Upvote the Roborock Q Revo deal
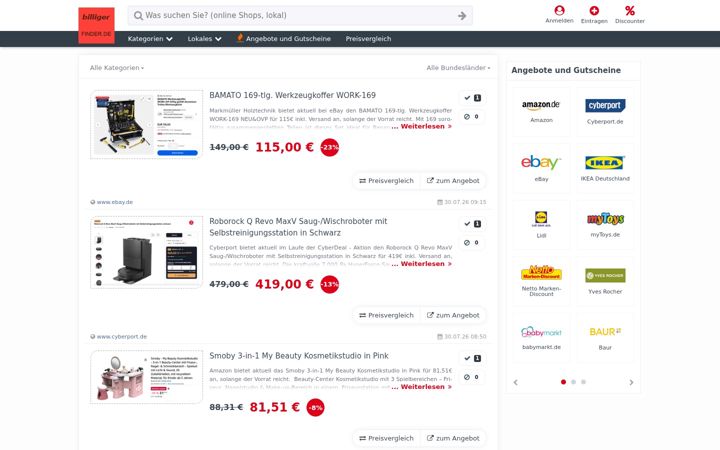 472,224
